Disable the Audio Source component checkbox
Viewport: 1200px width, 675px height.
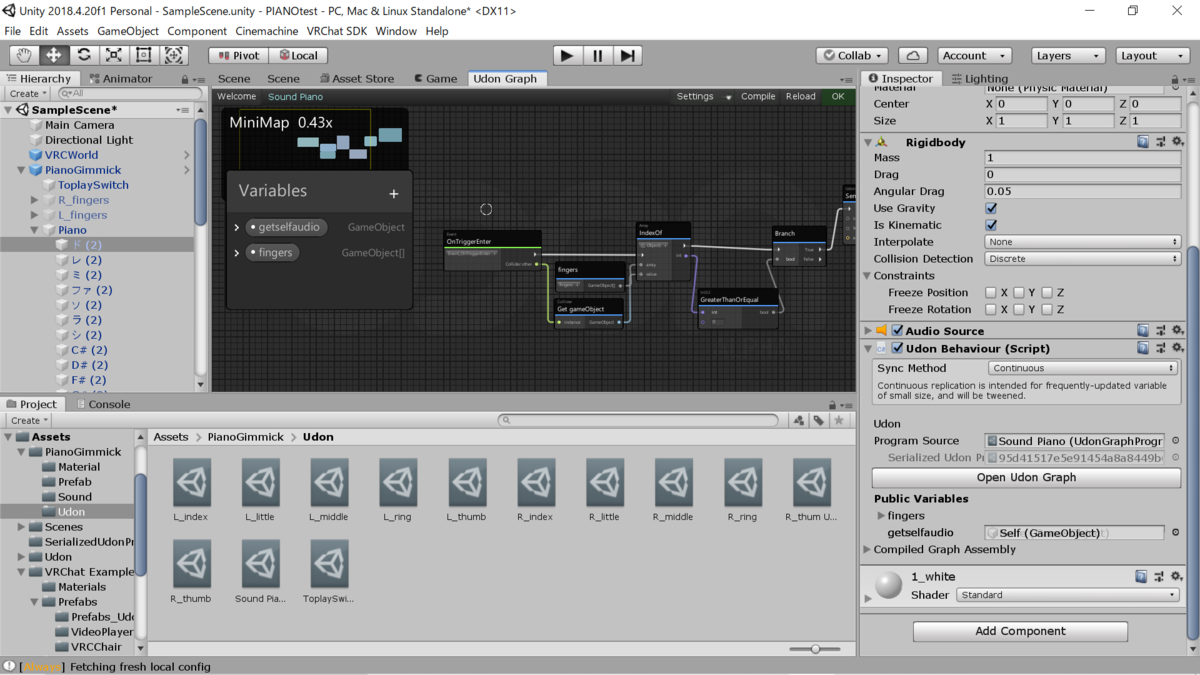(897, 331)
